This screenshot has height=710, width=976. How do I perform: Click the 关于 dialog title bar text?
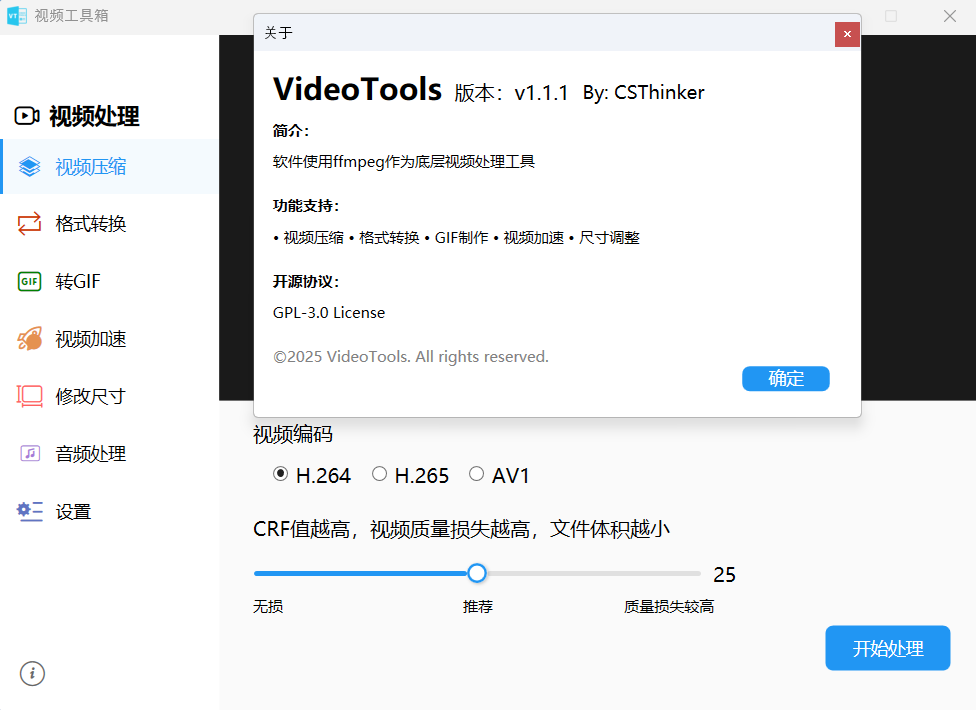(x=278, y=33)
